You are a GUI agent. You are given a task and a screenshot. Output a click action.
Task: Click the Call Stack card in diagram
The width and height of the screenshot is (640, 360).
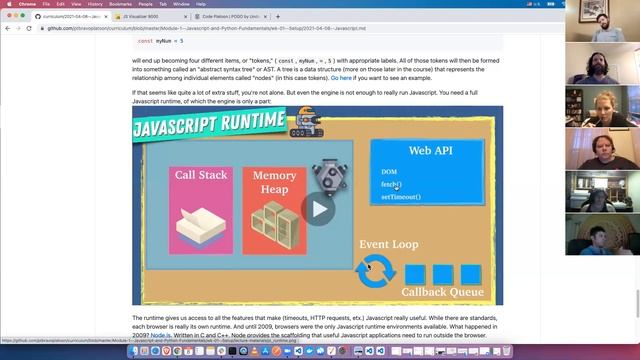tap(201, 210)
